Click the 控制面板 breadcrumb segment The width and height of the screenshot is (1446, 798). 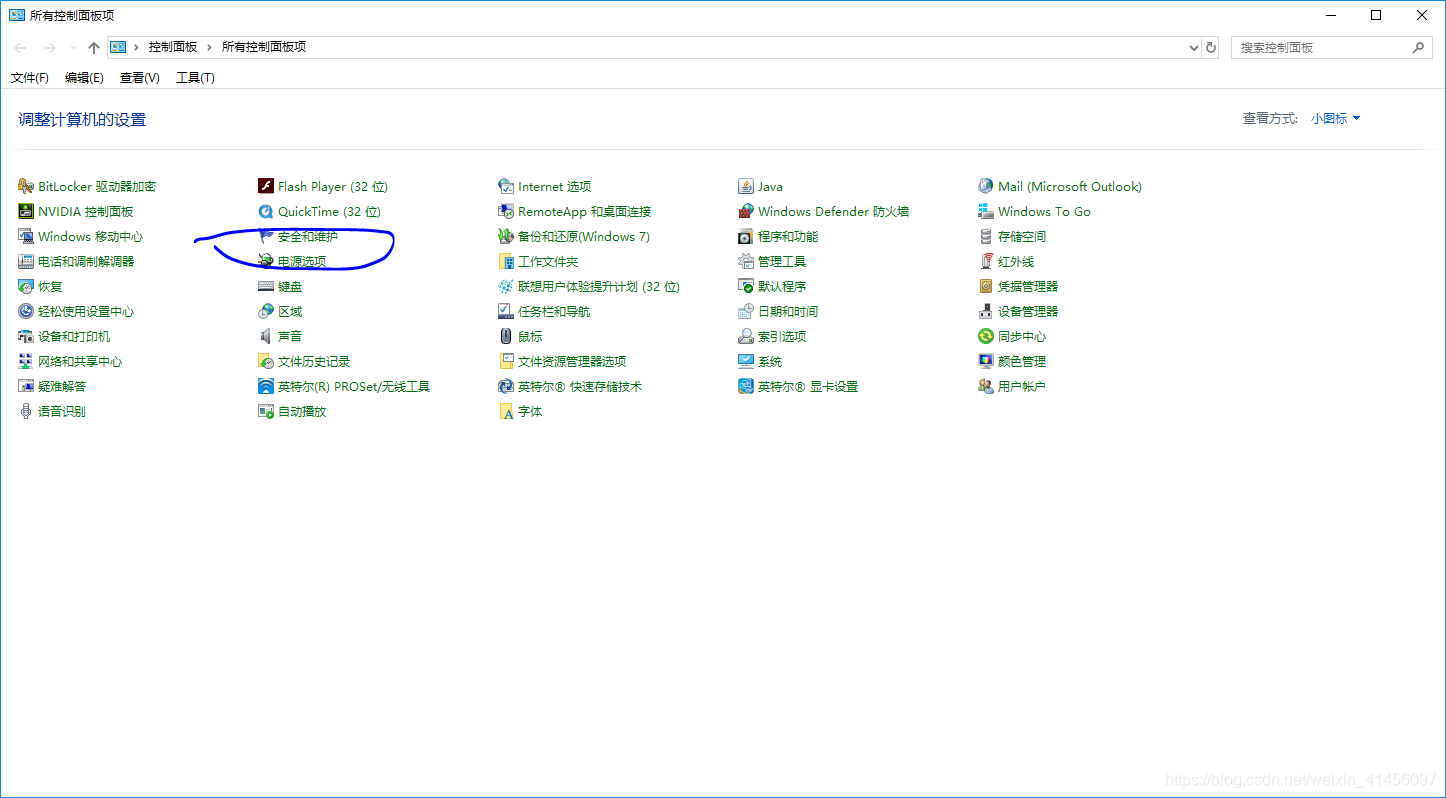(x=173, y=47)
